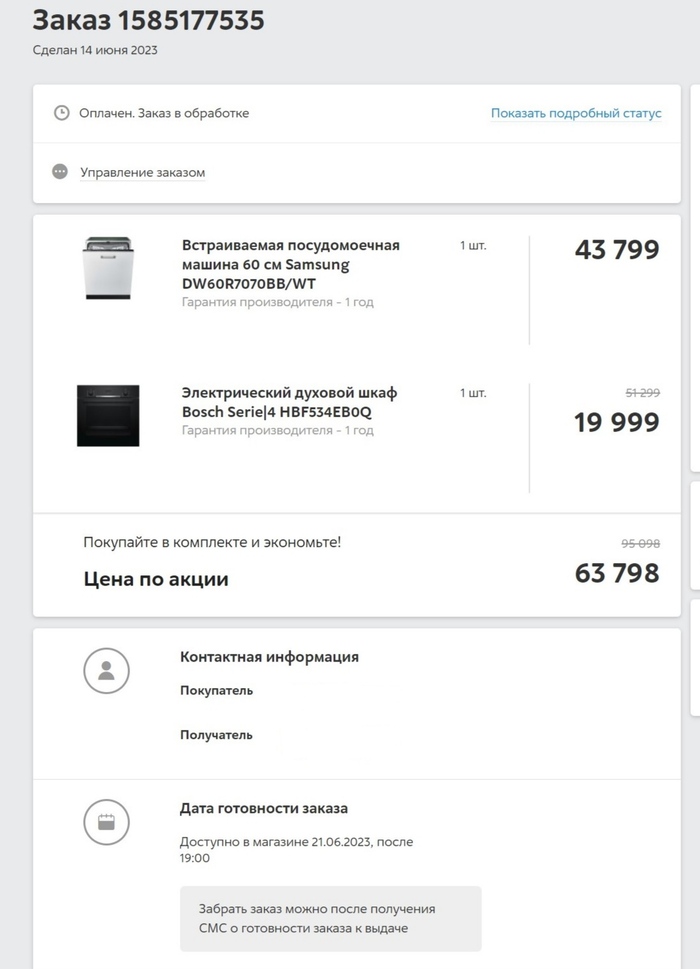Click the crossed-out oven price 51 299
The width and height of the screenshot is (700, 969).
coord(640,393)
